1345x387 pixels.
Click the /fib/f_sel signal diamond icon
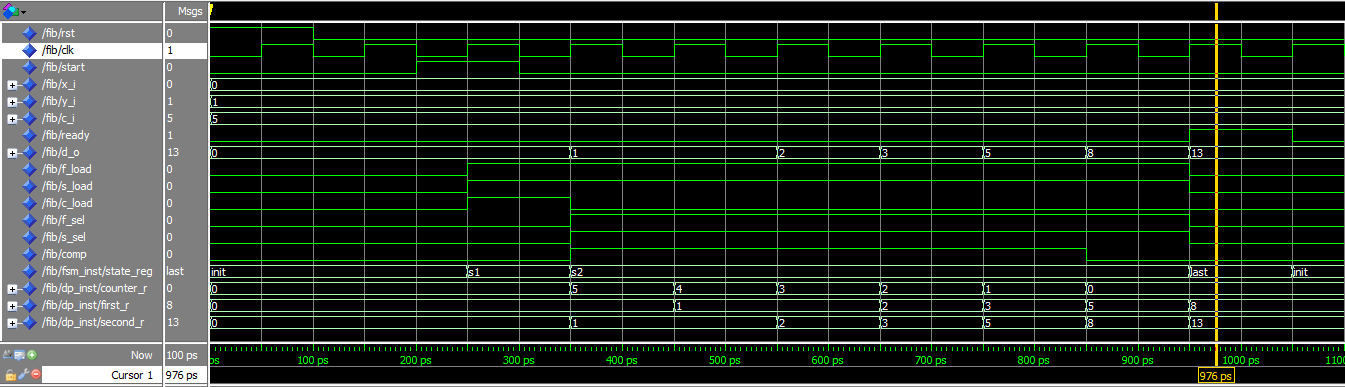[29, 220]
